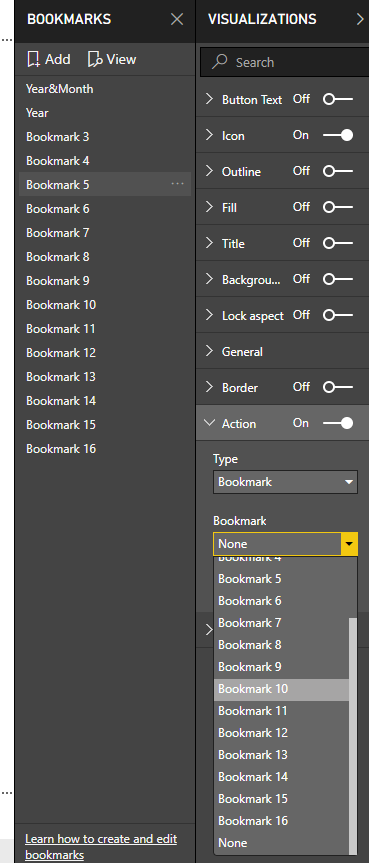369x863 pixels.
Task: Expand the General section
Action: tap(209, 352)
